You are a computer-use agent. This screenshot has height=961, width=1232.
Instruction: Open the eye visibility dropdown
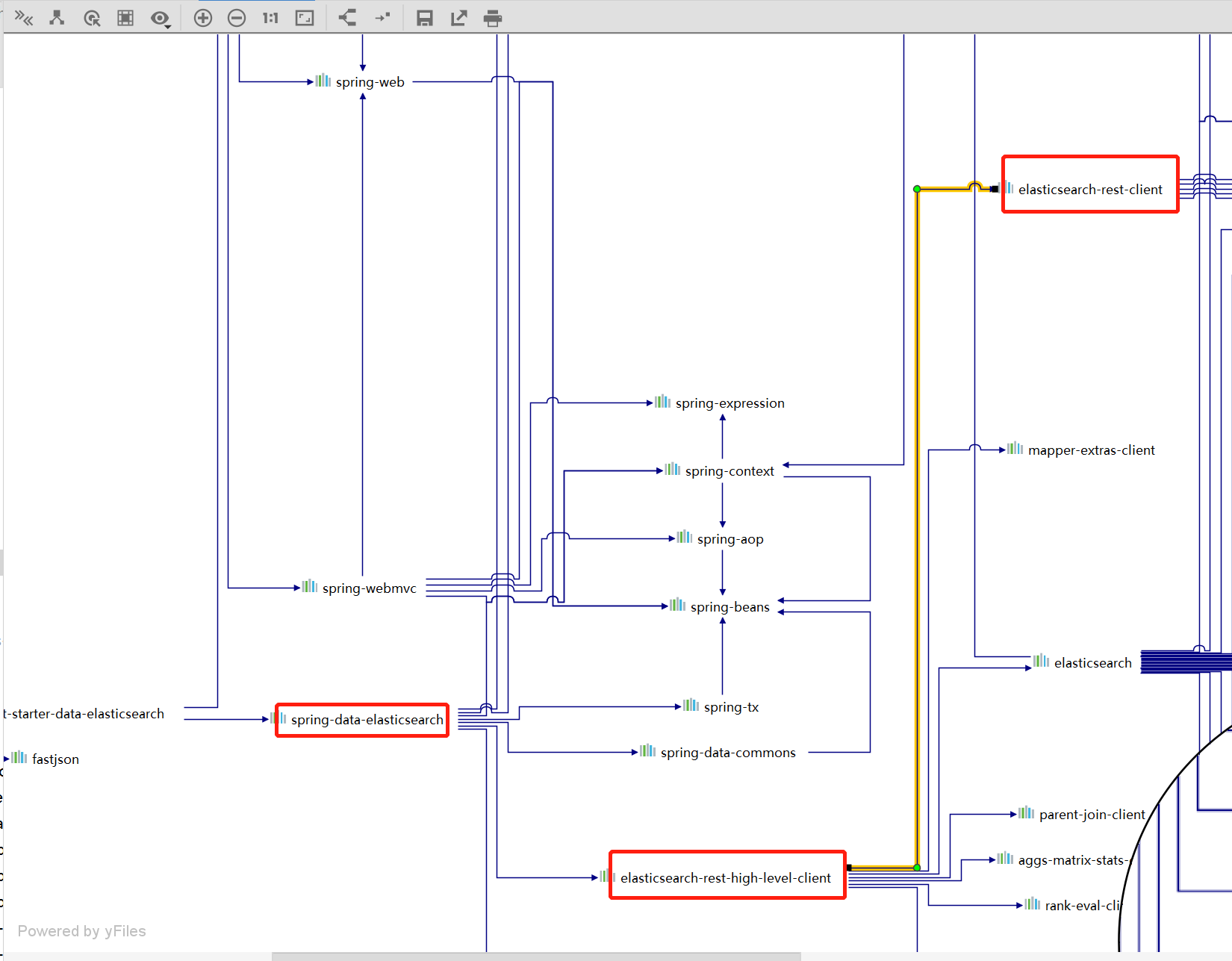pos(161,19)
